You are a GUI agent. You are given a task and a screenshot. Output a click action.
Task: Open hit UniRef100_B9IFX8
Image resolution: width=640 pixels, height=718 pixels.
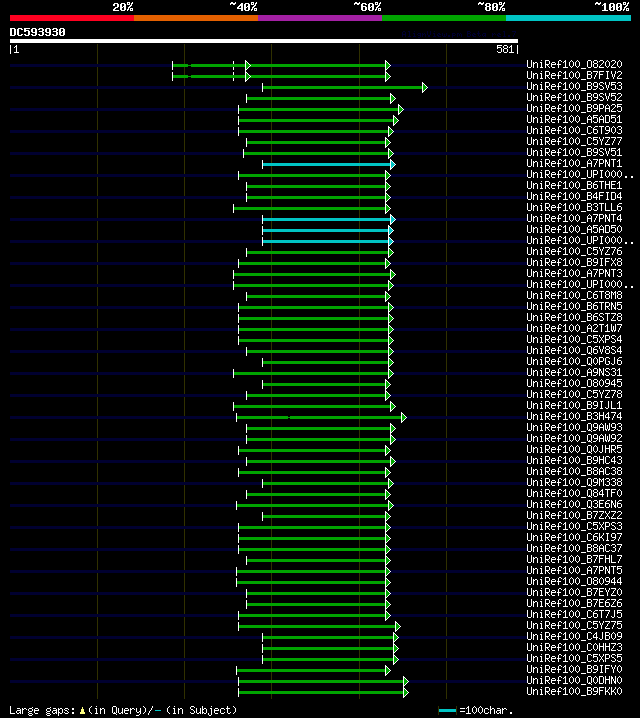pos(574,262)
